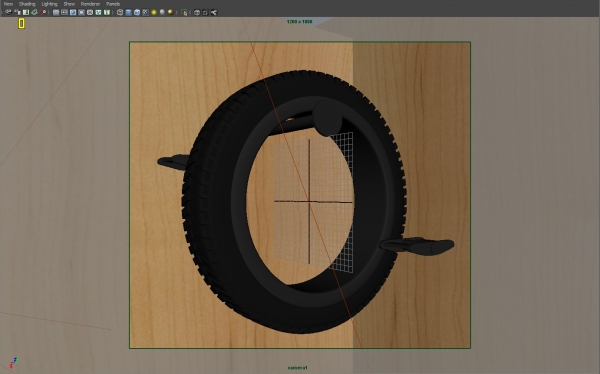Toggle the Film Gate icon
This screenshot has height=374, width=600.
64,12
